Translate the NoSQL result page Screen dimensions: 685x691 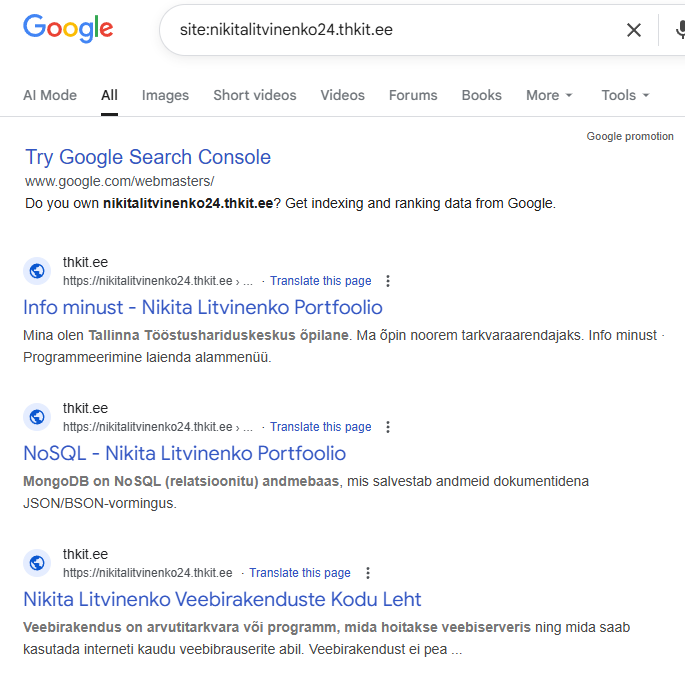[320, 427]
